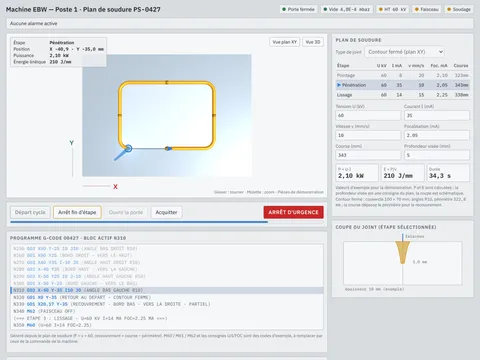The width and height of the screenshot is (480, 360).
Task: Select G-code line N250 ANGLE BAS DROIT
Action: coord(167,249)
